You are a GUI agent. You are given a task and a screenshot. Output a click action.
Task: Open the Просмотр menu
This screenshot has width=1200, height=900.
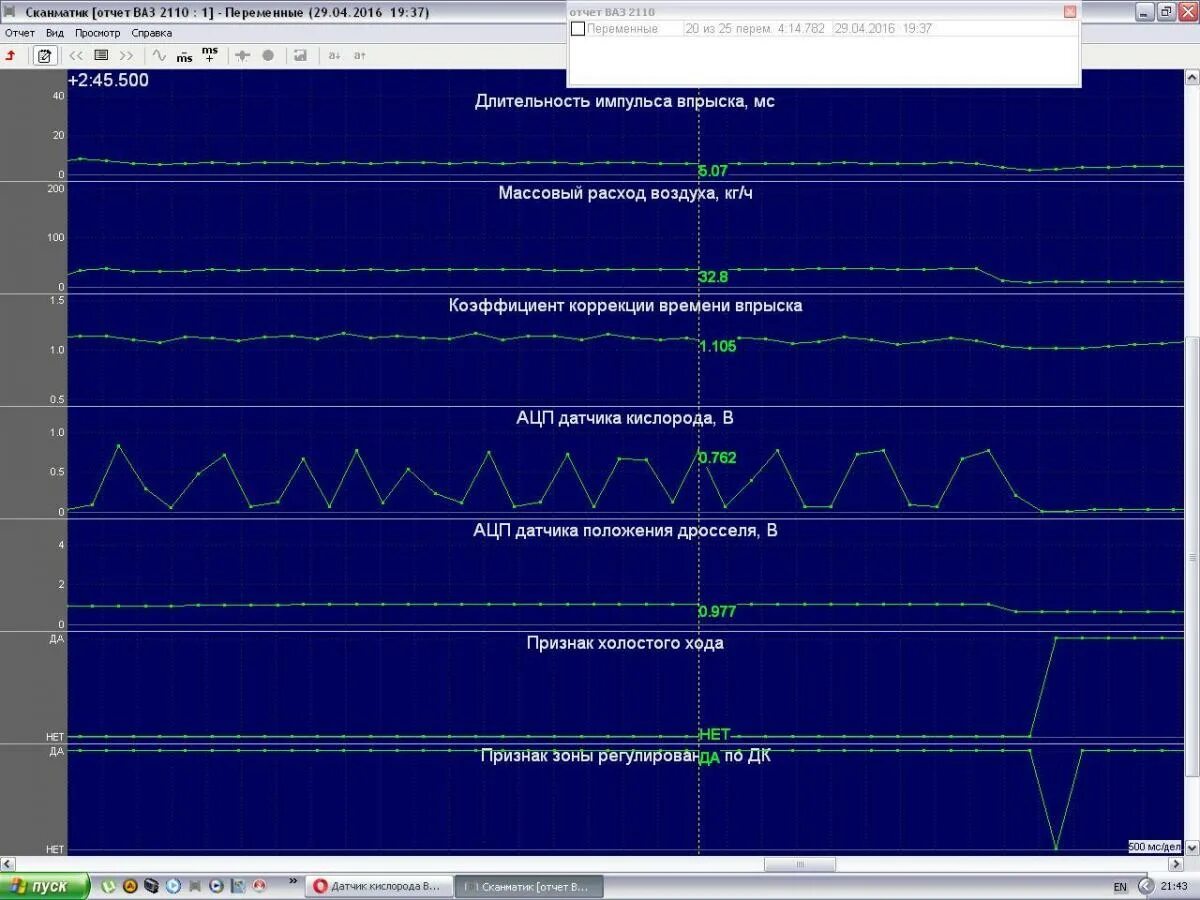click(98, 33)
